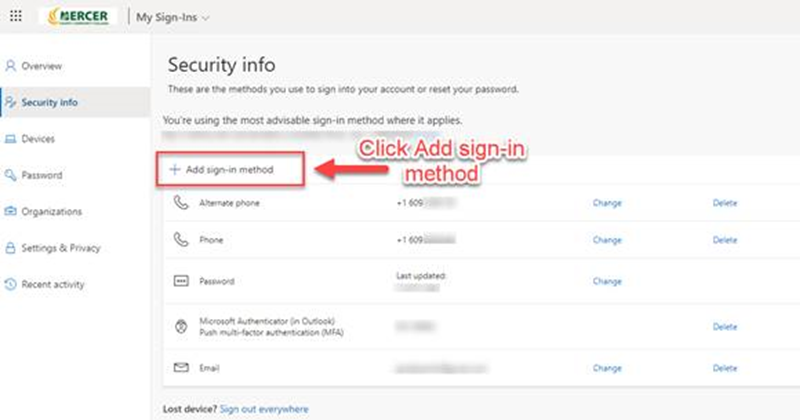Viewport: 800px width, 420px height.
Task: Click the Settings & Privacy lock icon
Action: 11,248
